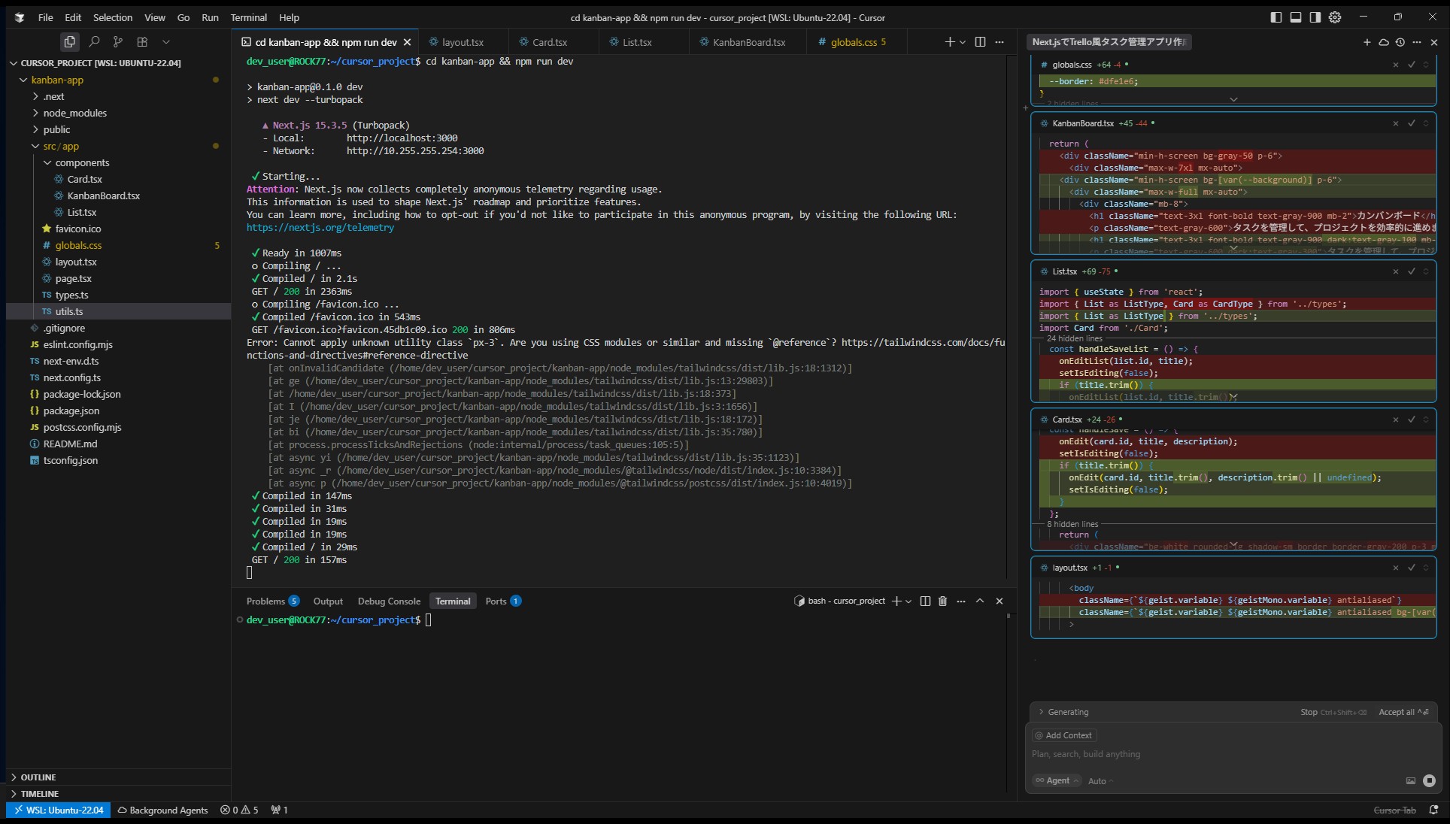This screenshot has height=824, width=1456.
Task: Open the Source Control view icon
Action: 118,42
